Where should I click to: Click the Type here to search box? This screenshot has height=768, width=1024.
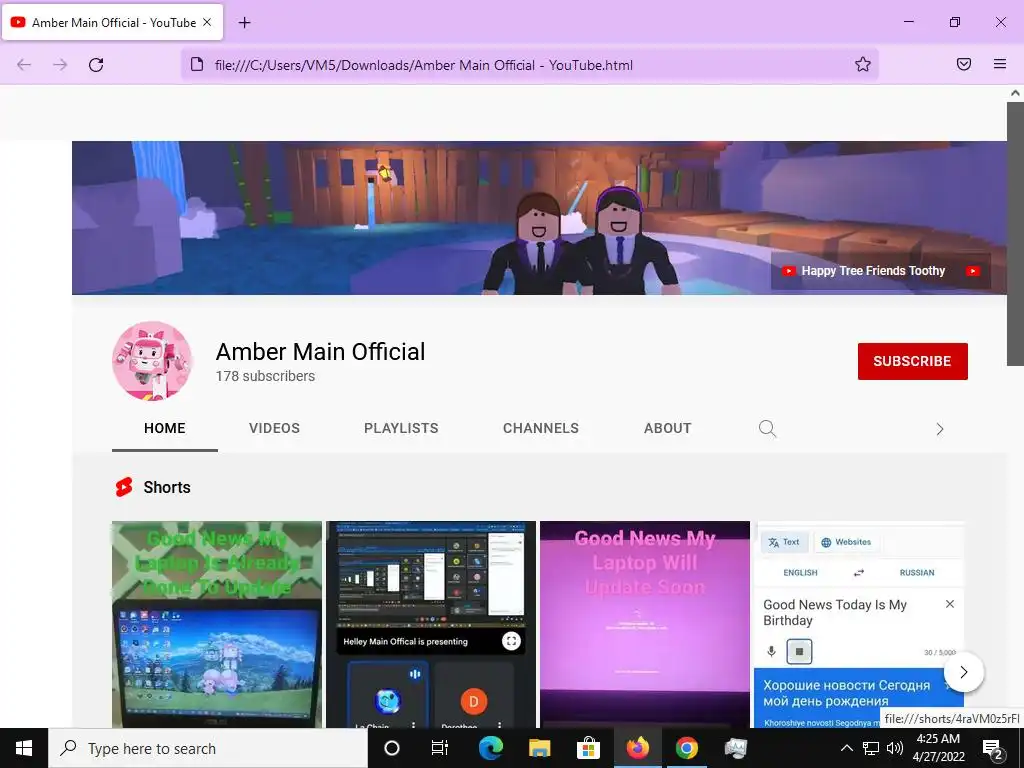point(208,748)
